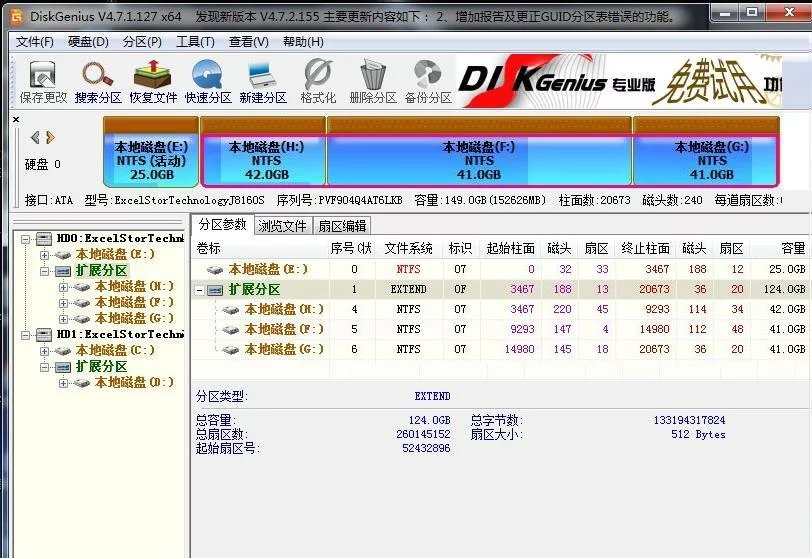Collapse the HD0 disk node in tree
The width and height of the screenshot is (812, 559).
point(25,239)
